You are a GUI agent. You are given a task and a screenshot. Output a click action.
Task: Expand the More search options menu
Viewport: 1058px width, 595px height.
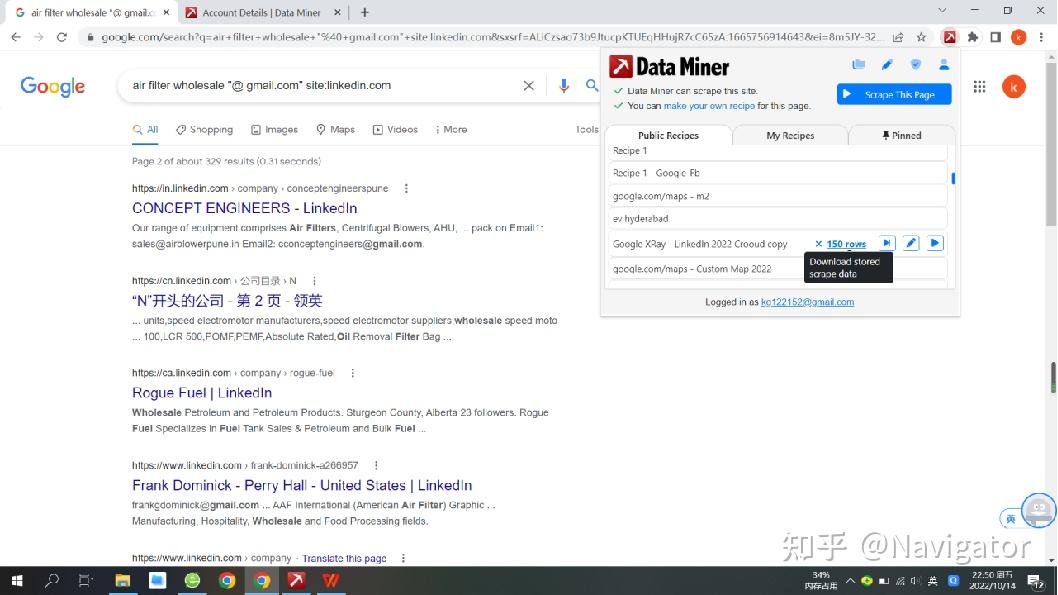tap(451, 130)
